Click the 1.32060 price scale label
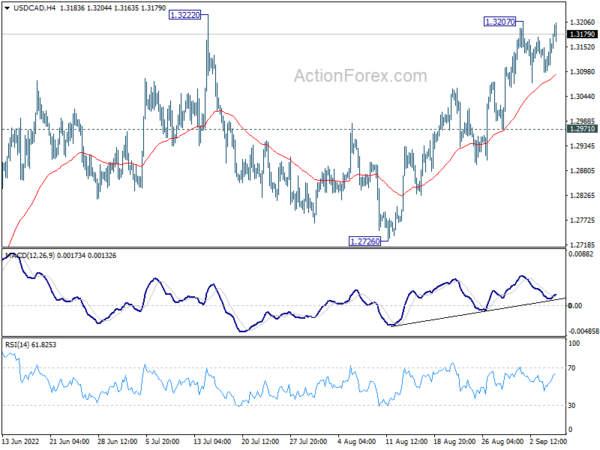The width and height of the screenshot is (600, 450). pyautogui.click(x=582, y=22)
